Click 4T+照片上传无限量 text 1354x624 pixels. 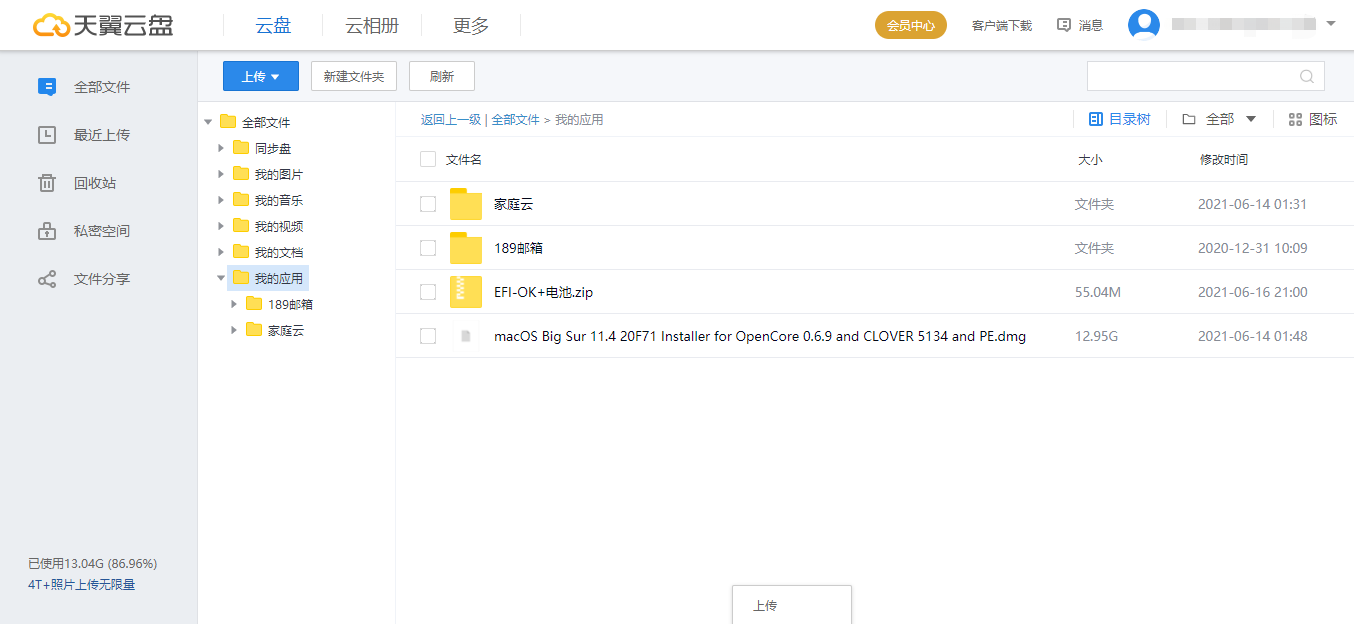[x=81, y=584]
